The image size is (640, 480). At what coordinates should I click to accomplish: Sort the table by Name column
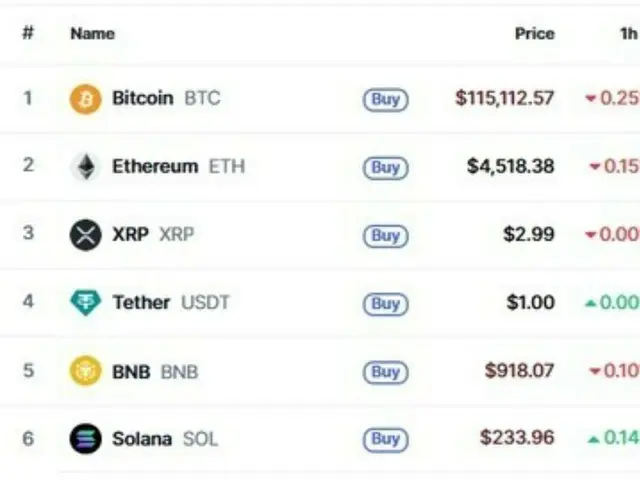(x=92, y=34)
